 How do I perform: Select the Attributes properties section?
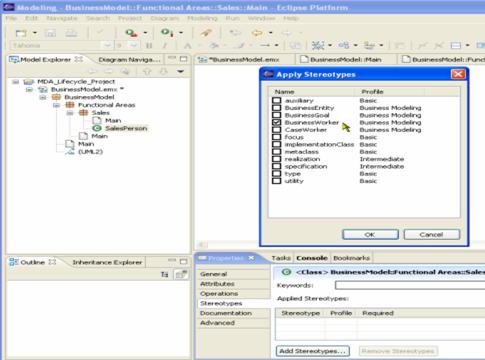[x=233, y=284]
